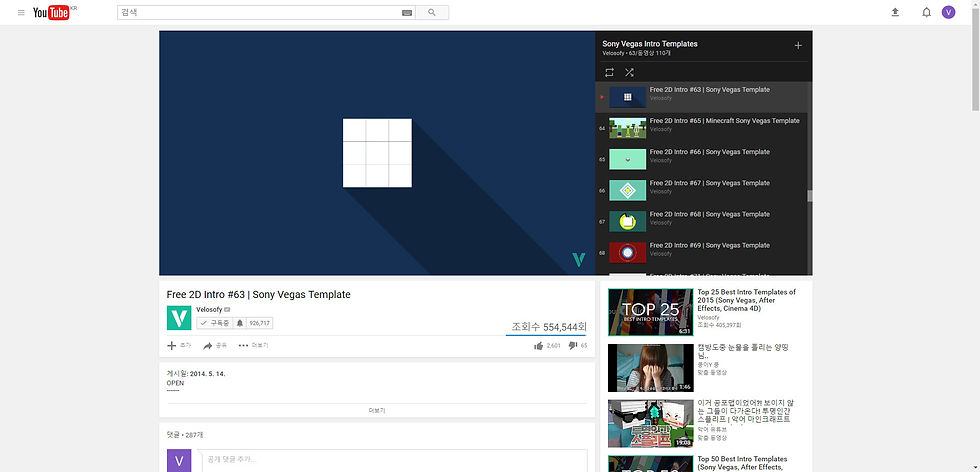
Task: Click the commenter avatar V beside comment box
Action: [x=179, y=461]
